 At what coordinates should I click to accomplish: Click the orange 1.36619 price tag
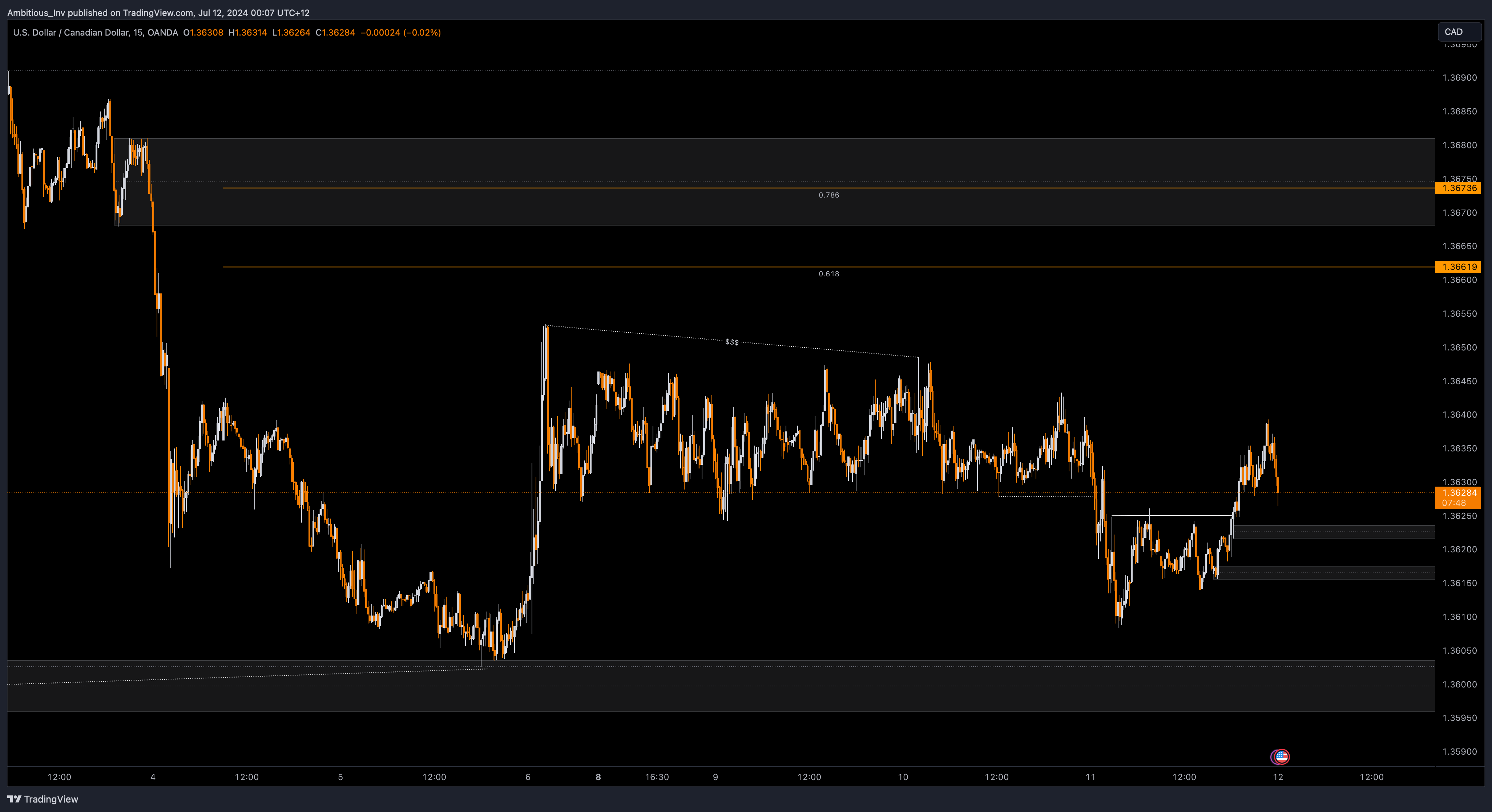click(1459, 267)
